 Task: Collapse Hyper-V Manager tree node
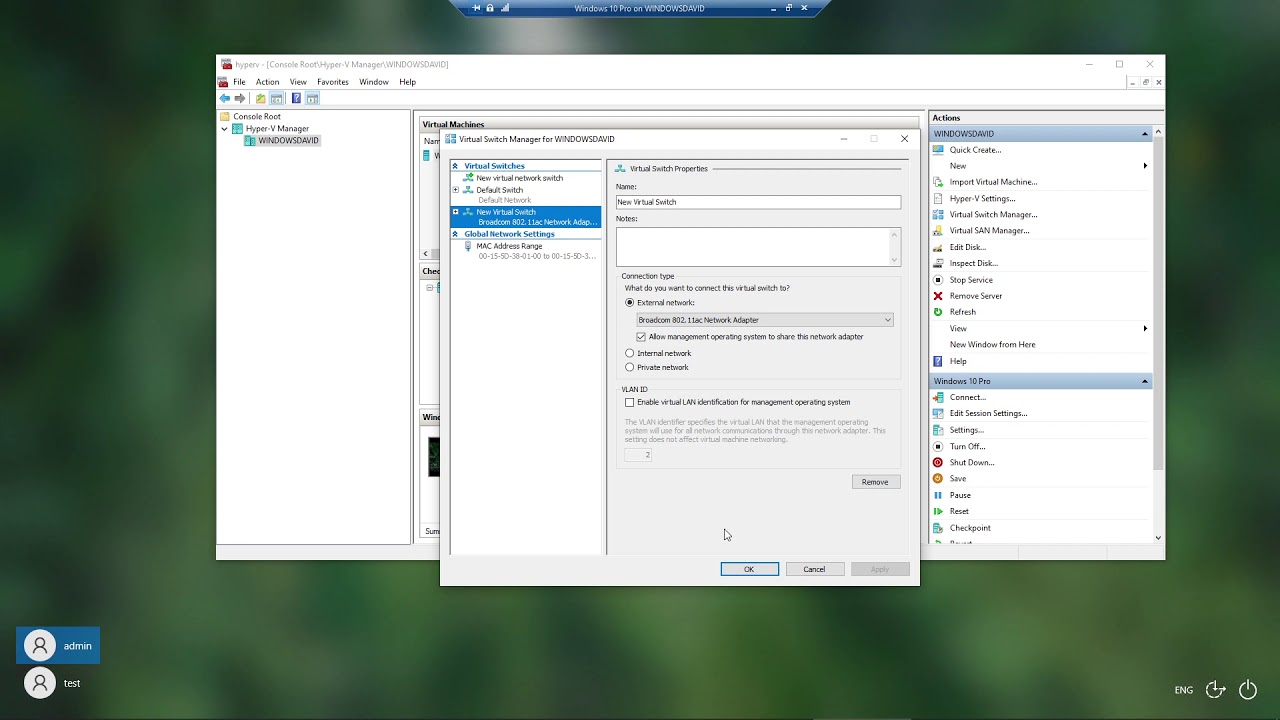tap(225, 129)
